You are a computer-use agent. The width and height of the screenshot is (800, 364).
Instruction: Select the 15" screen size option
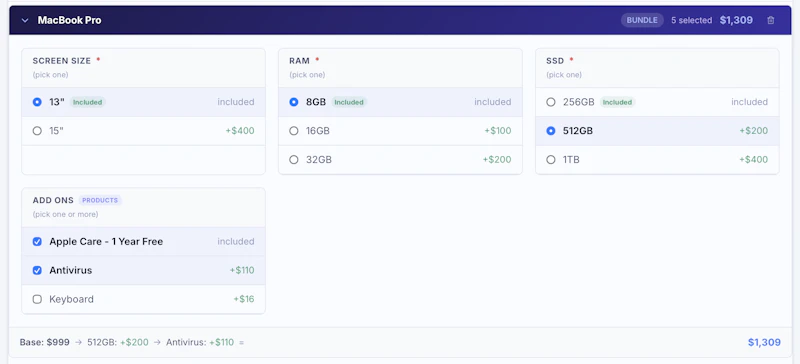tap(143, 131)
